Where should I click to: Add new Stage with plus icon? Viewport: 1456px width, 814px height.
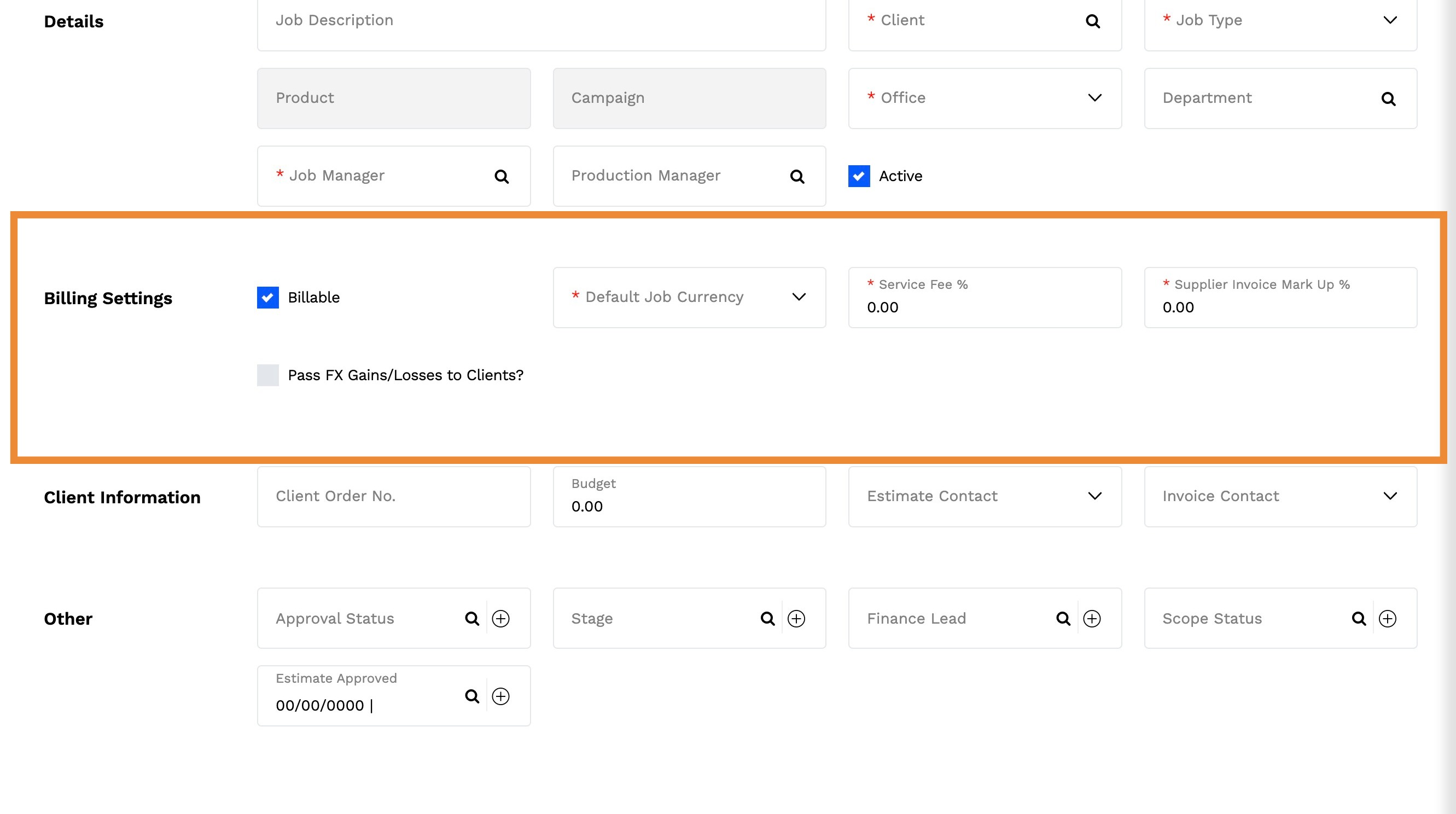click(796, 618)
